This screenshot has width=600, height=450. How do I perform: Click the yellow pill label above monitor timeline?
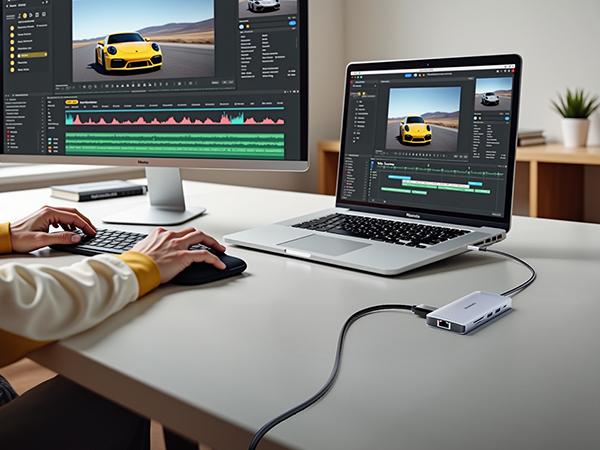(x=71, y=102)
